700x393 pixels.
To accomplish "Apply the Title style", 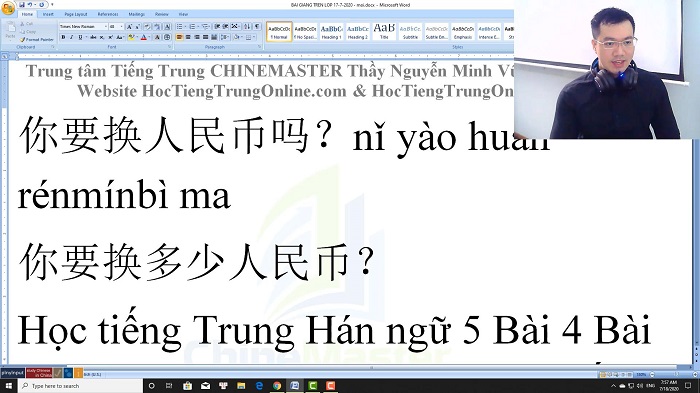I will 384,32.
